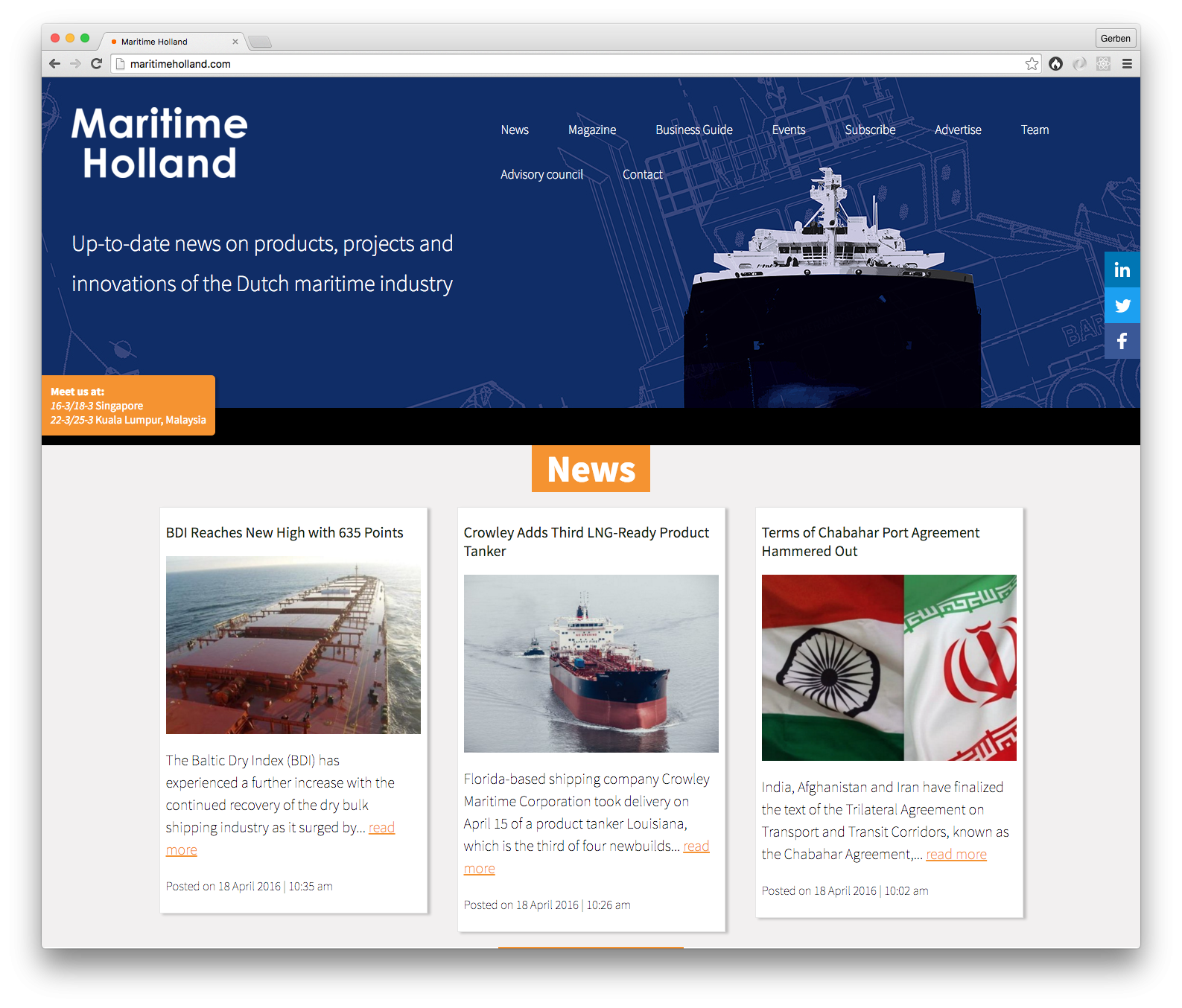Open the Magazine menu item

coord(592,130)
